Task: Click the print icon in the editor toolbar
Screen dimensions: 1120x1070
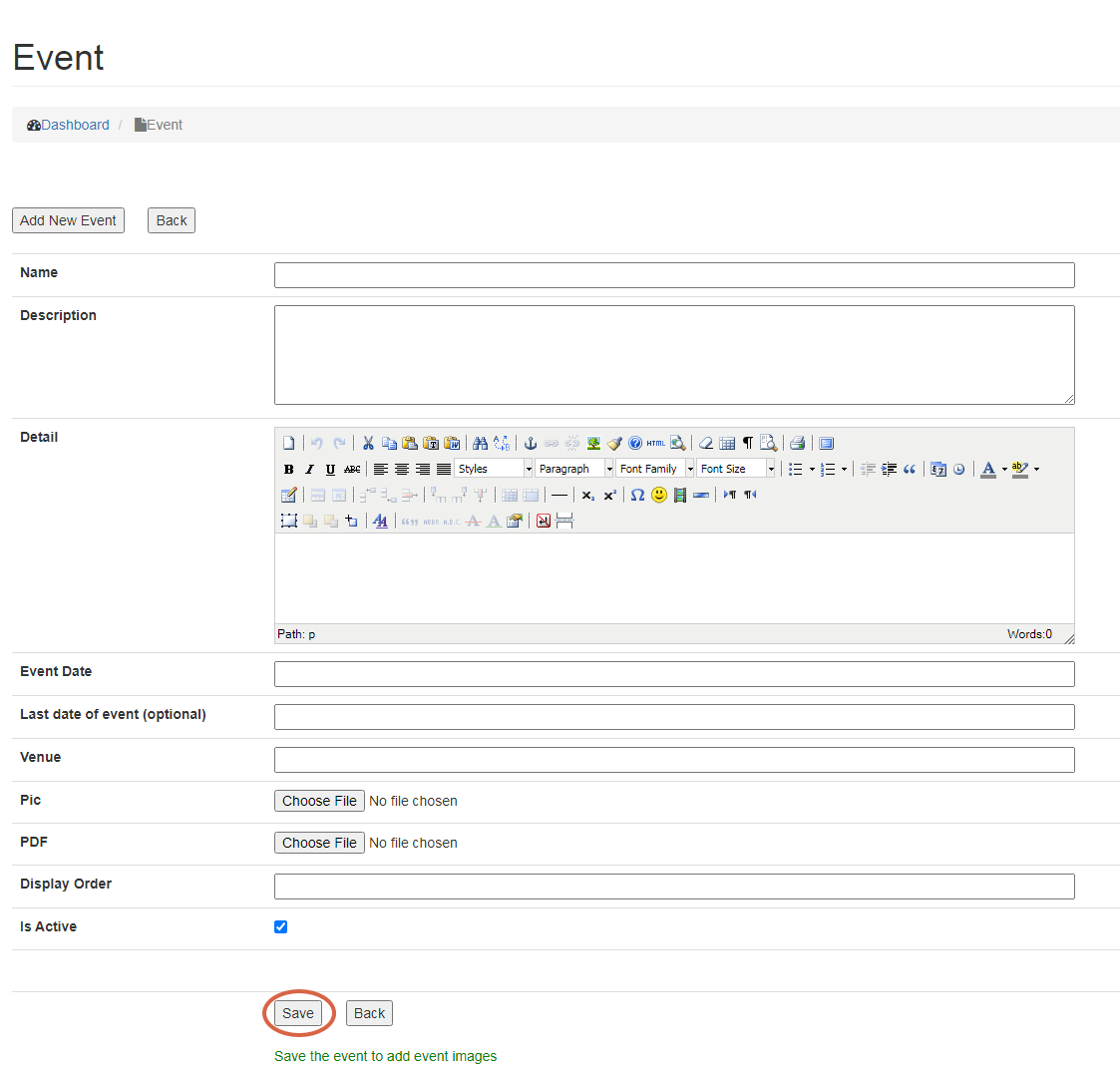Action: coord(797,443)
